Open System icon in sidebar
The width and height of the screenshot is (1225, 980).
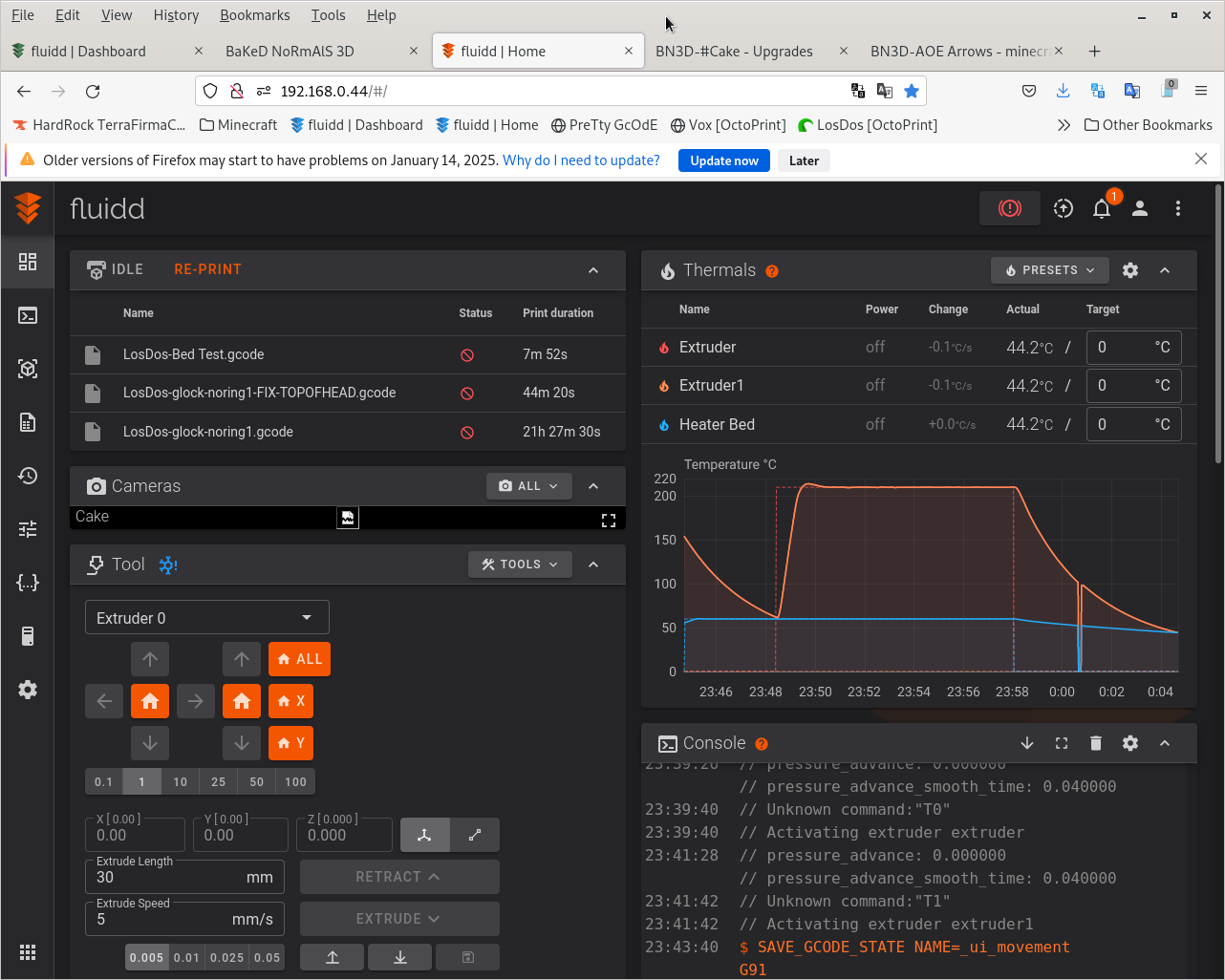tap(28, 636)
